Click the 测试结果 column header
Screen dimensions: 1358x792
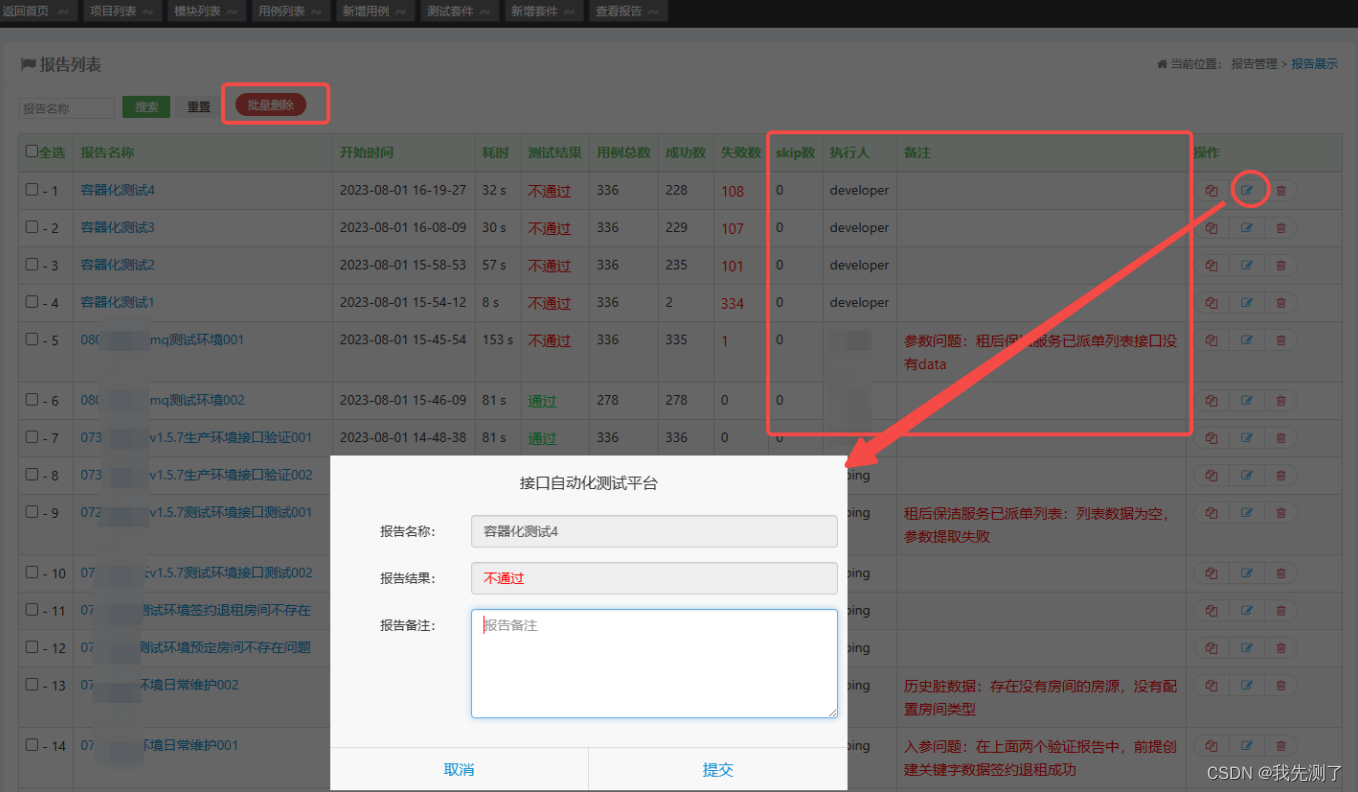[x=555, y=153]
